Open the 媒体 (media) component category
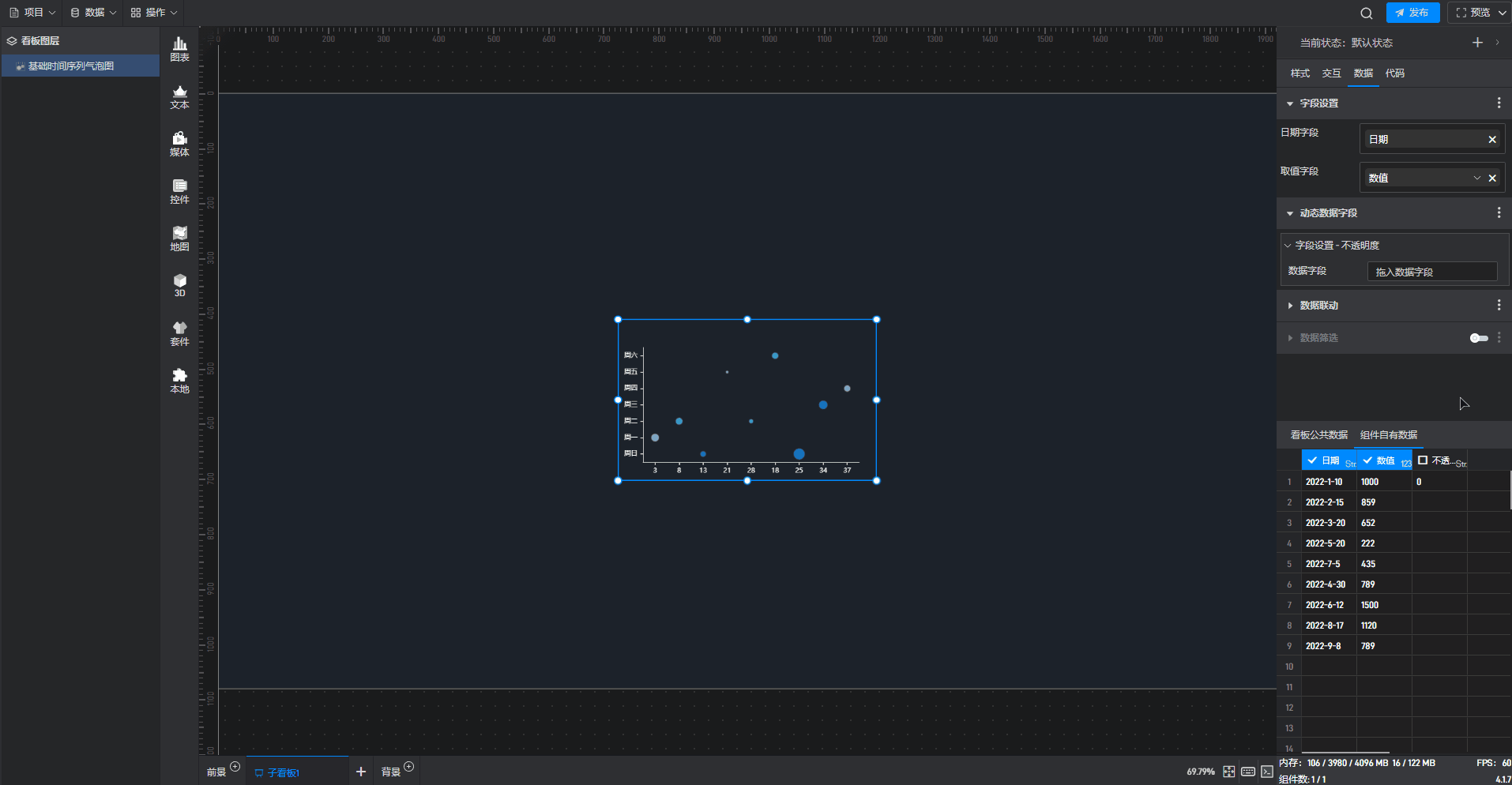Viewport: 1512px width, 785px height. pos(179,144)
